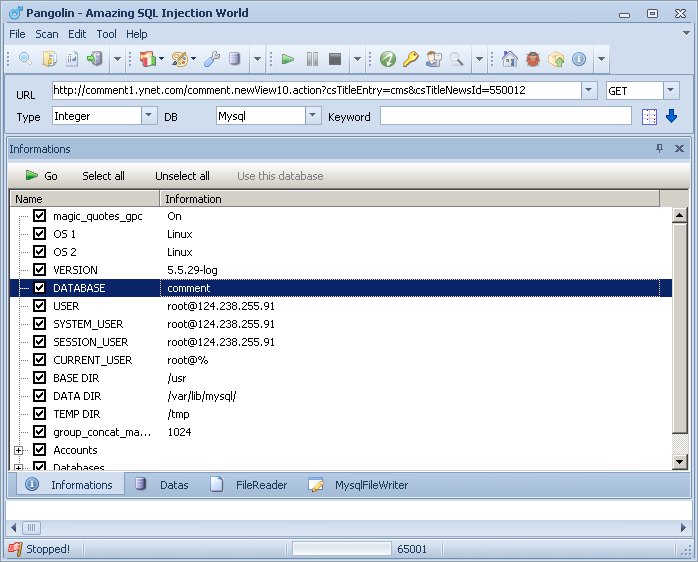Click the grid table icon beside Keyword
Viewport: 698px width, 562px height.
(649, 117)
